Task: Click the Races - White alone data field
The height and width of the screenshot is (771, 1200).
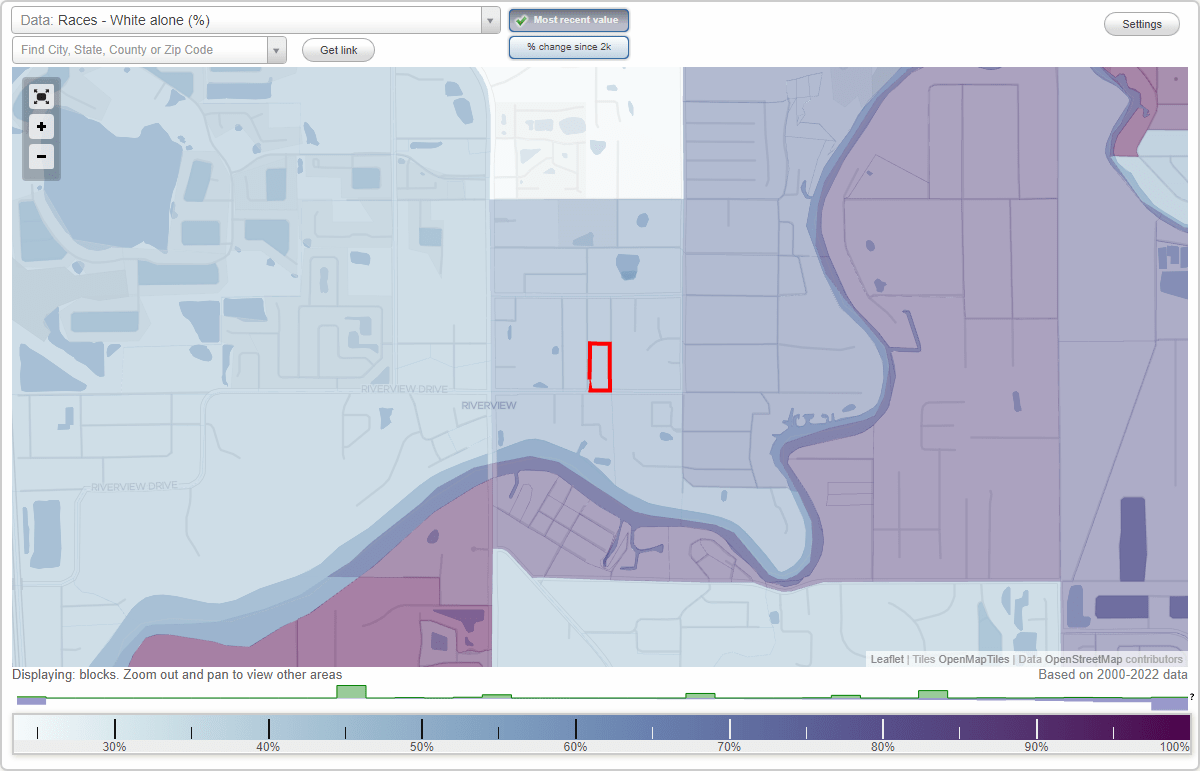Action: tap(246, 20)
